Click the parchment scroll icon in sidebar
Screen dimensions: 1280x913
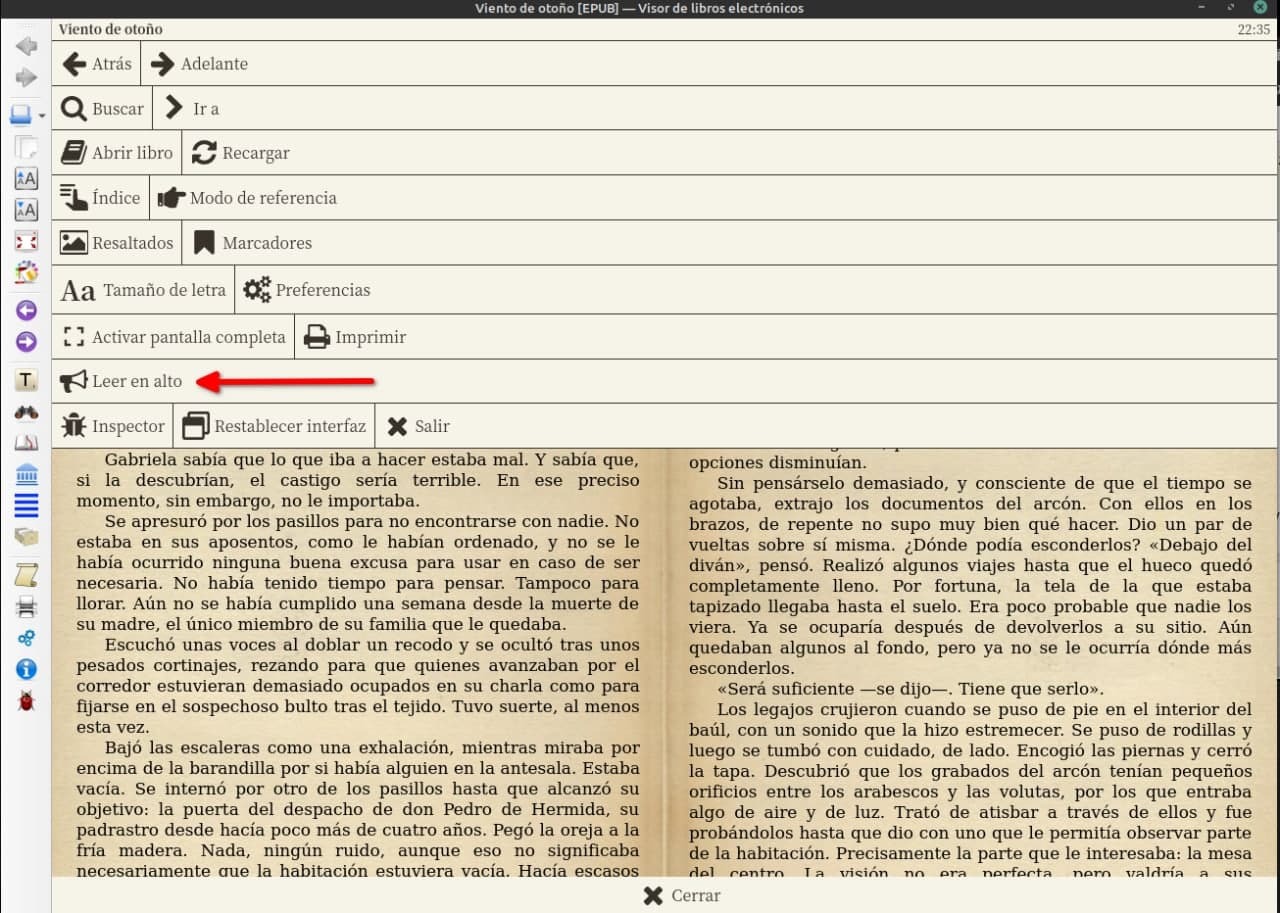click(x=26, y=575)
